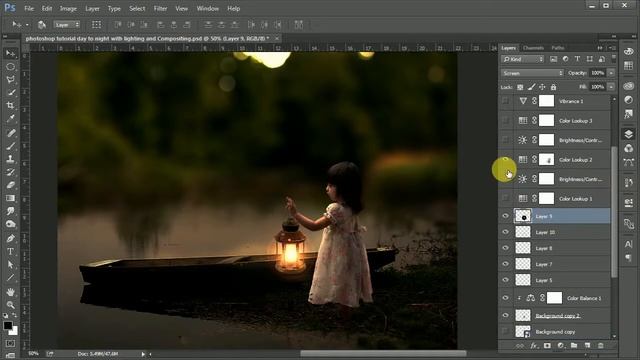Select the Pen tool
Screen dimensions: 640x360
11,238
